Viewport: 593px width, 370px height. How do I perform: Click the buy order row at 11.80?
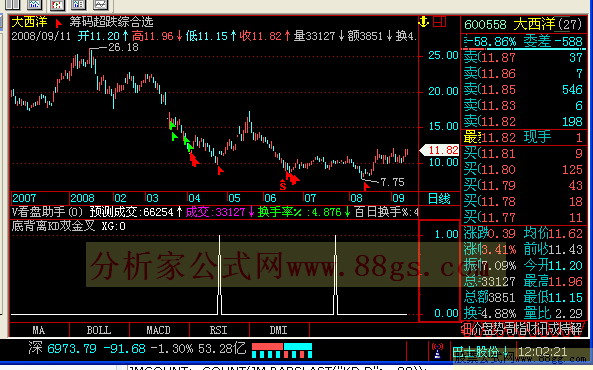[x=523, y=169]
